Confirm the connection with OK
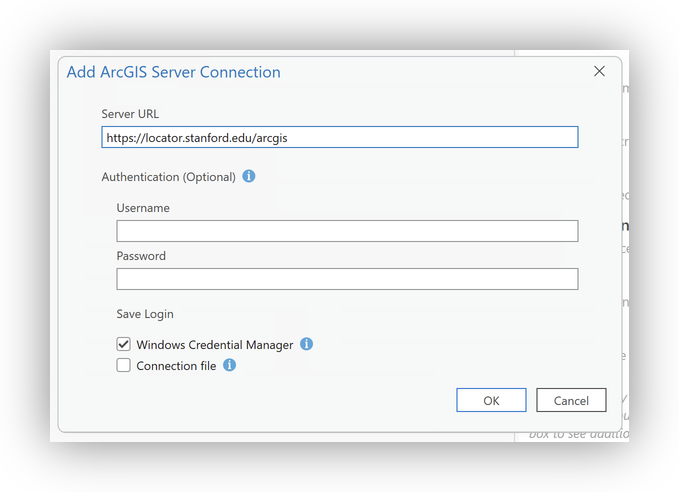 (491, 400)
